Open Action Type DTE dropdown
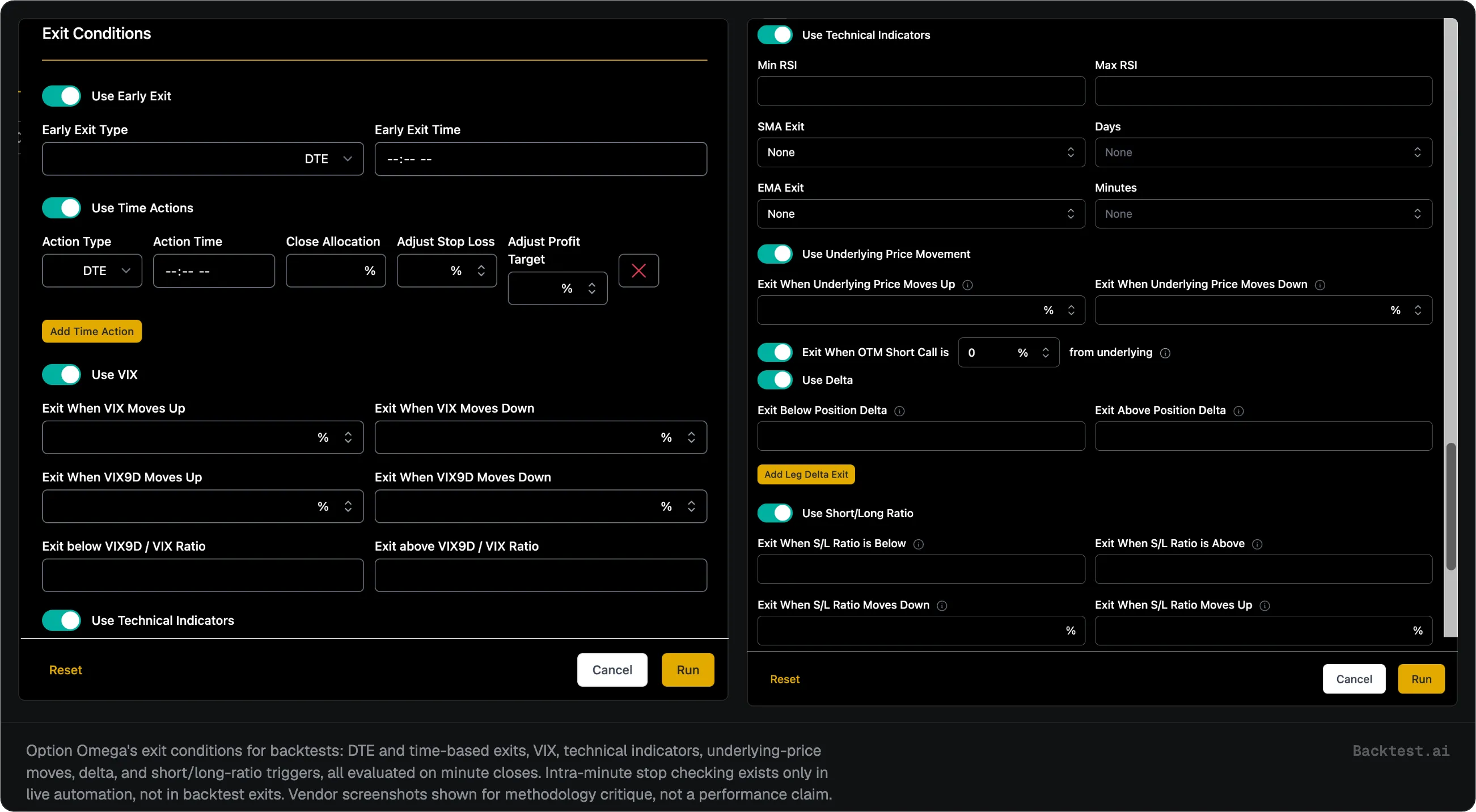Screen dimensions: 1476x812 click(x=92, y=270)
